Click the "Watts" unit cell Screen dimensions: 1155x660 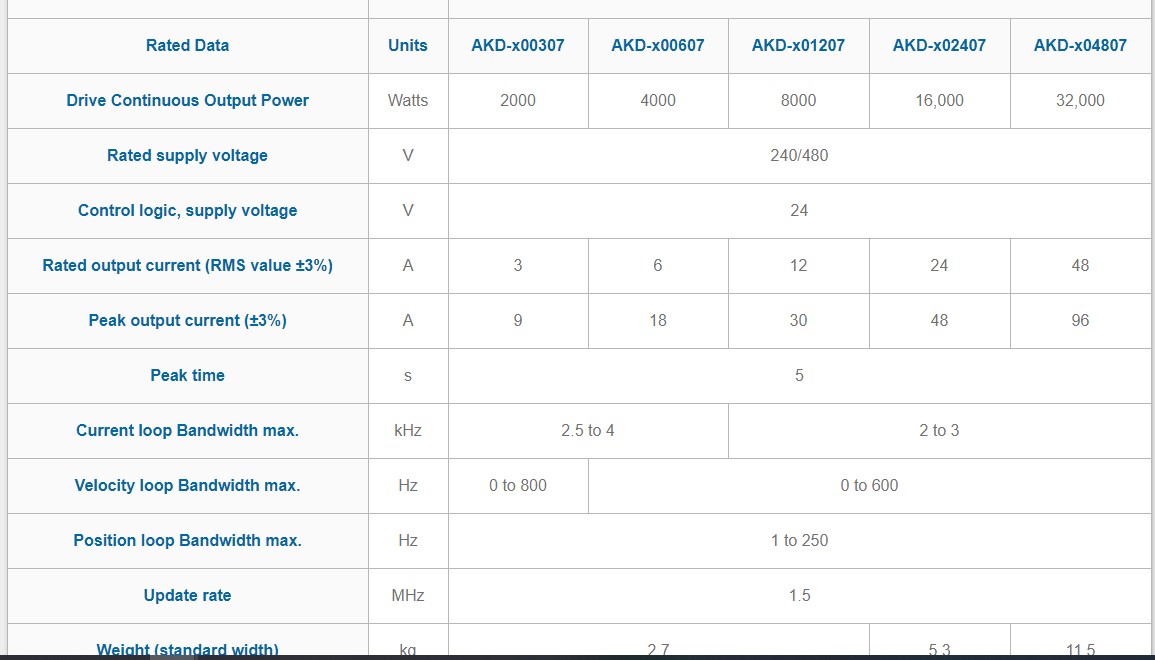[x=407, y=100]
